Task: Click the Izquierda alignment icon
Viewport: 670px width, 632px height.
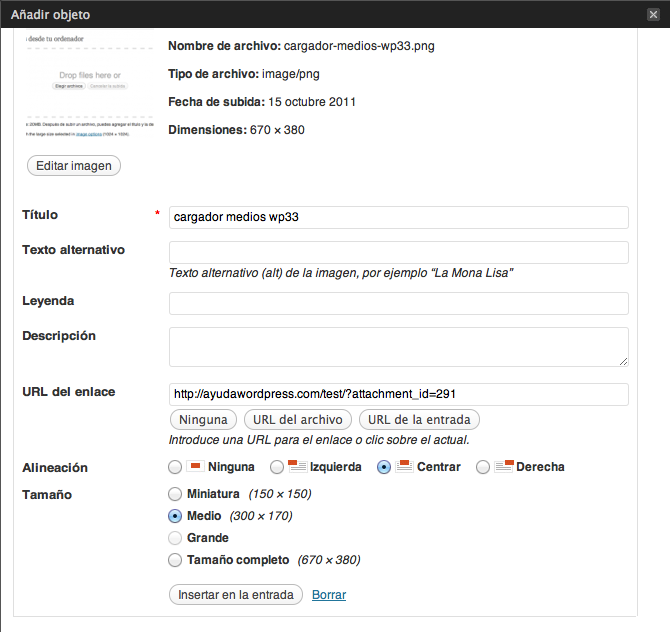Action: pyautogui.click(x=296, y=466)
